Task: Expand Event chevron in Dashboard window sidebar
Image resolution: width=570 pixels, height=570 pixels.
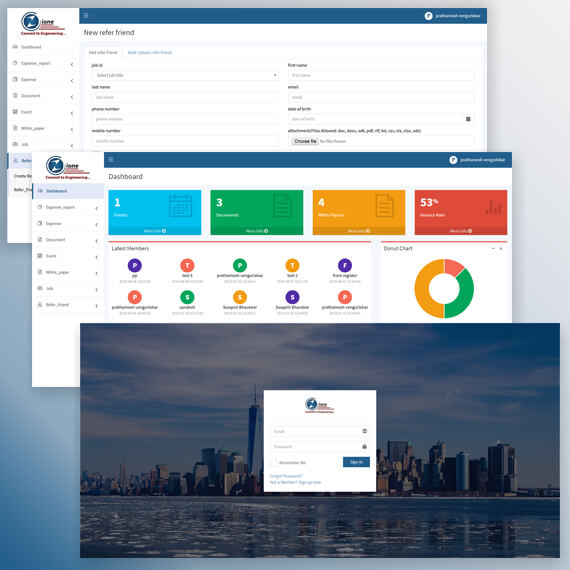Action: tap(97, 257)
